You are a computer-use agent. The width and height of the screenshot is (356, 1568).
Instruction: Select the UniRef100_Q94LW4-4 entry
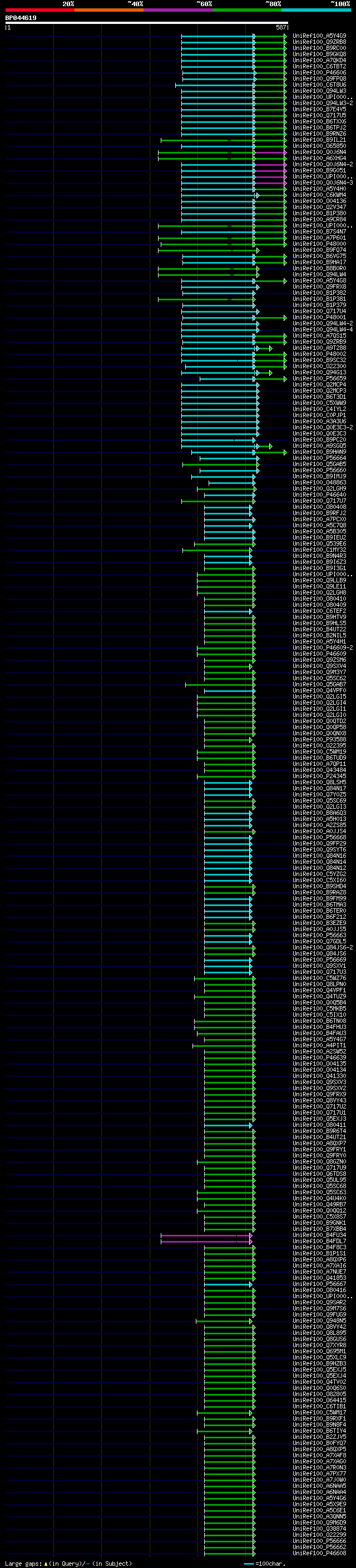[x=323, y=329]
